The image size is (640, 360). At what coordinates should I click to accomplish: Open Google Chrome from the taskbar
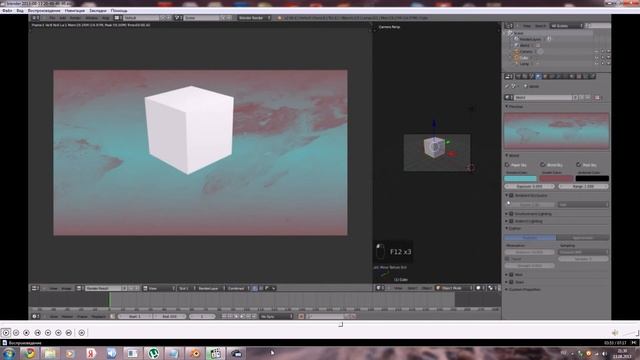point(29,353)
